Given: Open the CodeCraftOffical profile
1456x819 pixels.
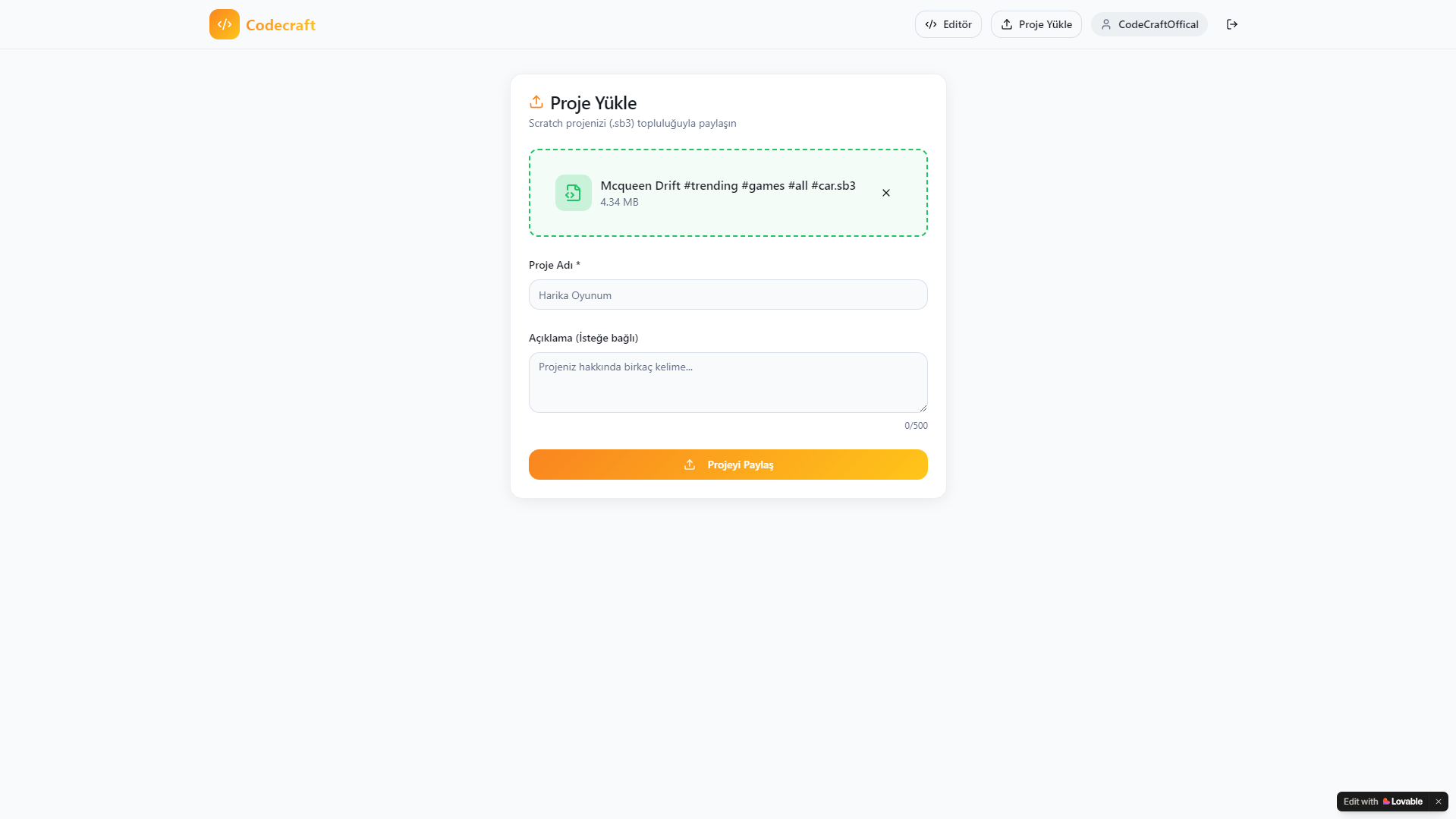Looking at the screenshot, I should tap(1149, 24).
